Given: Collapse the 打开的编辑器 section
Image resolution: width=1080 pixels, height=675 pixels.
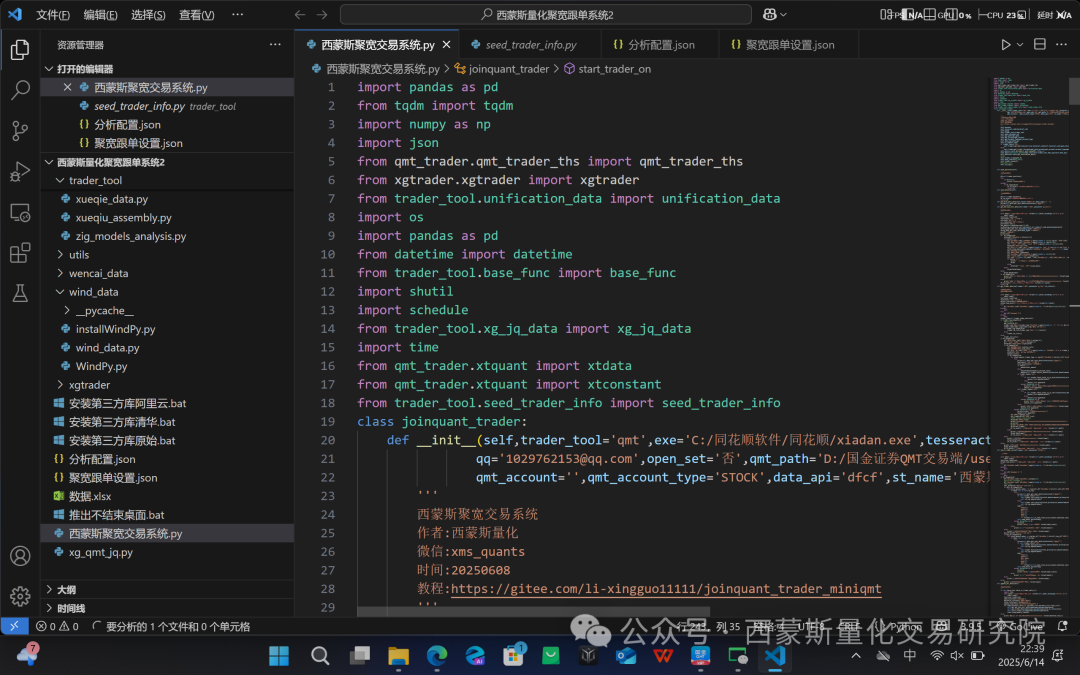Looking at the screenshot, I should [49, 69].
